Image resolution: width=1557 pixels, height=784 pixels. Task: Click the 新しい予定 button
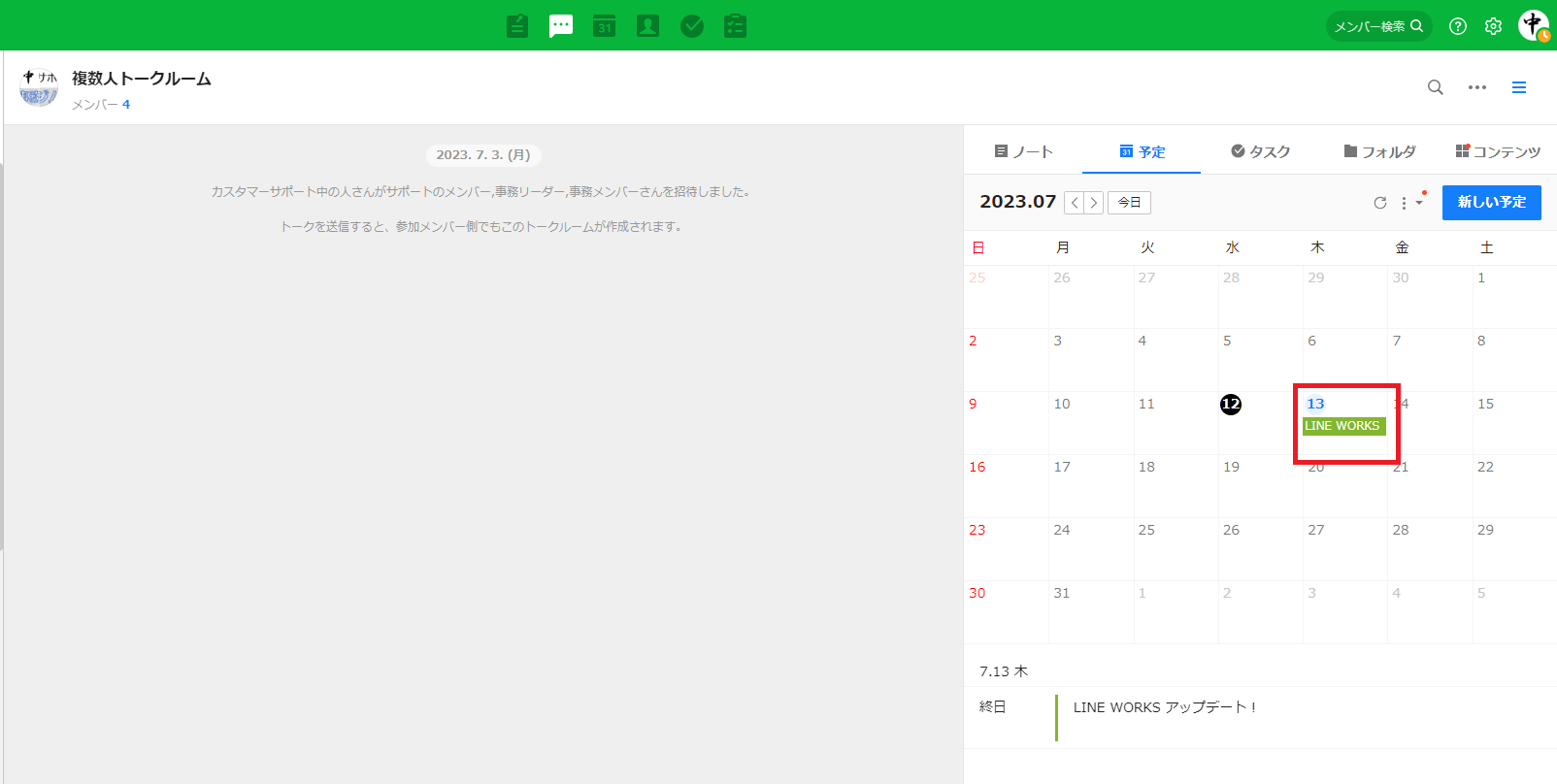(x=1491, y=202)
